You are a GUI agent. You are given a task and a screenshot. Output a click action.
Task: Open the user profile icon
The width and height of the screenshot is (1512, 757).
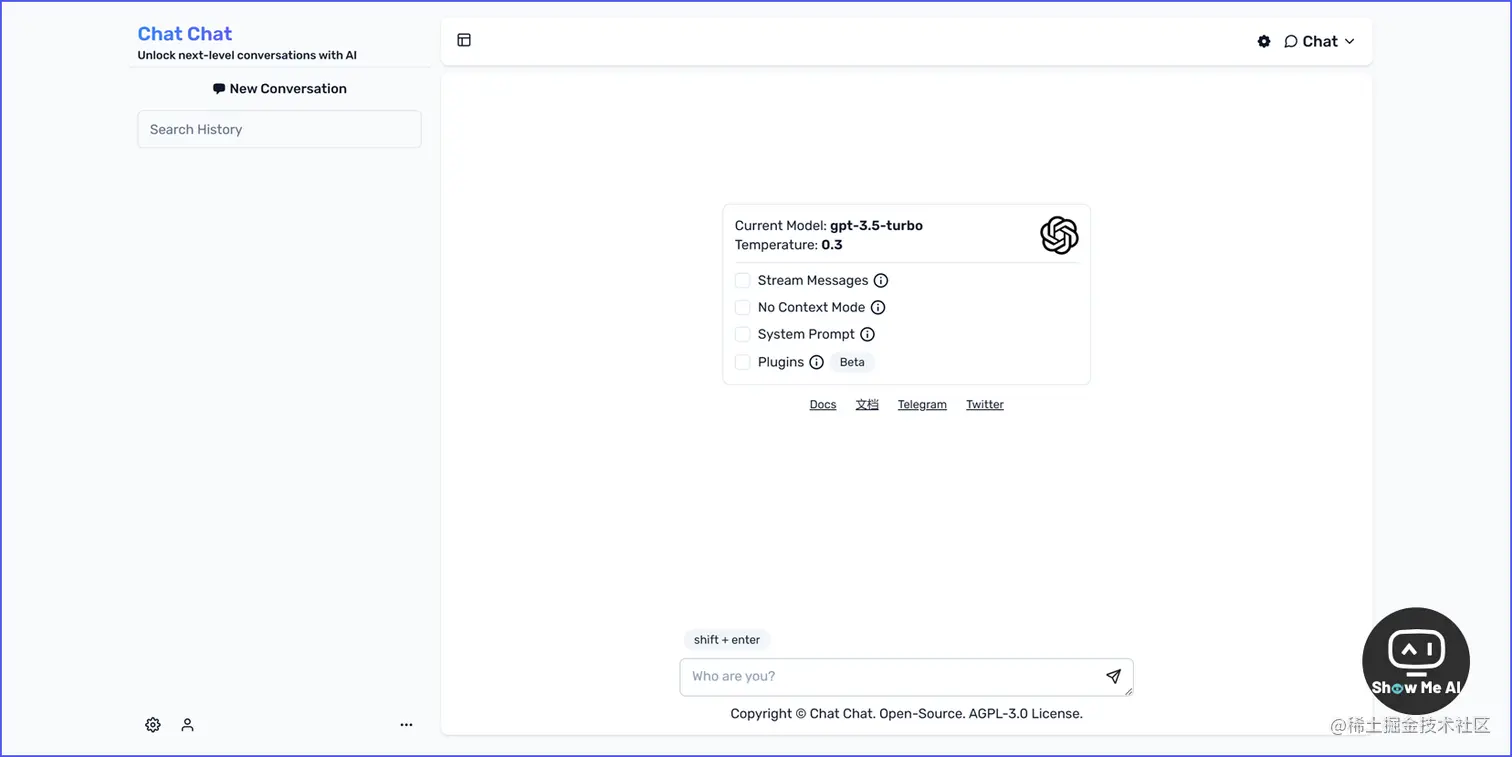(187, 725)
